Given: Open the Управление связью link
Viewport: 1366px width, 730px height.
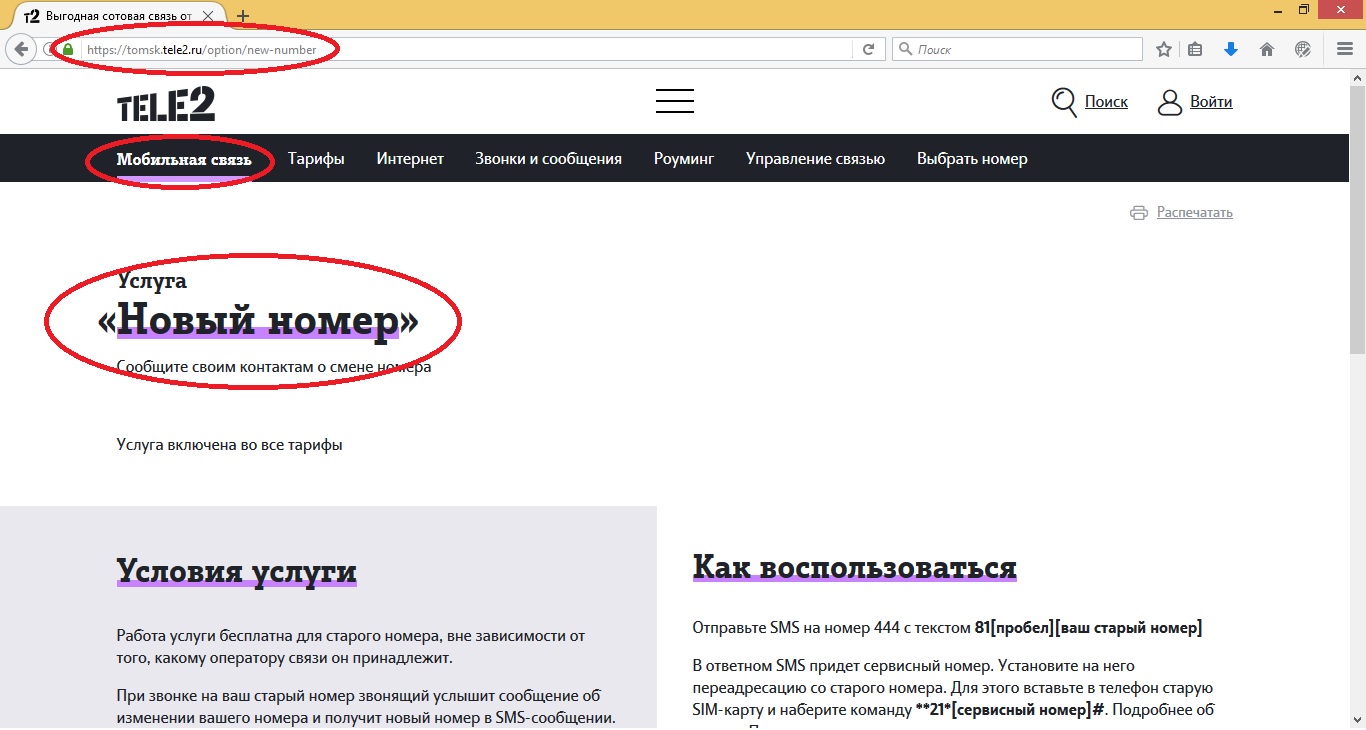Looking at the screenshot, I should (815, 158).
